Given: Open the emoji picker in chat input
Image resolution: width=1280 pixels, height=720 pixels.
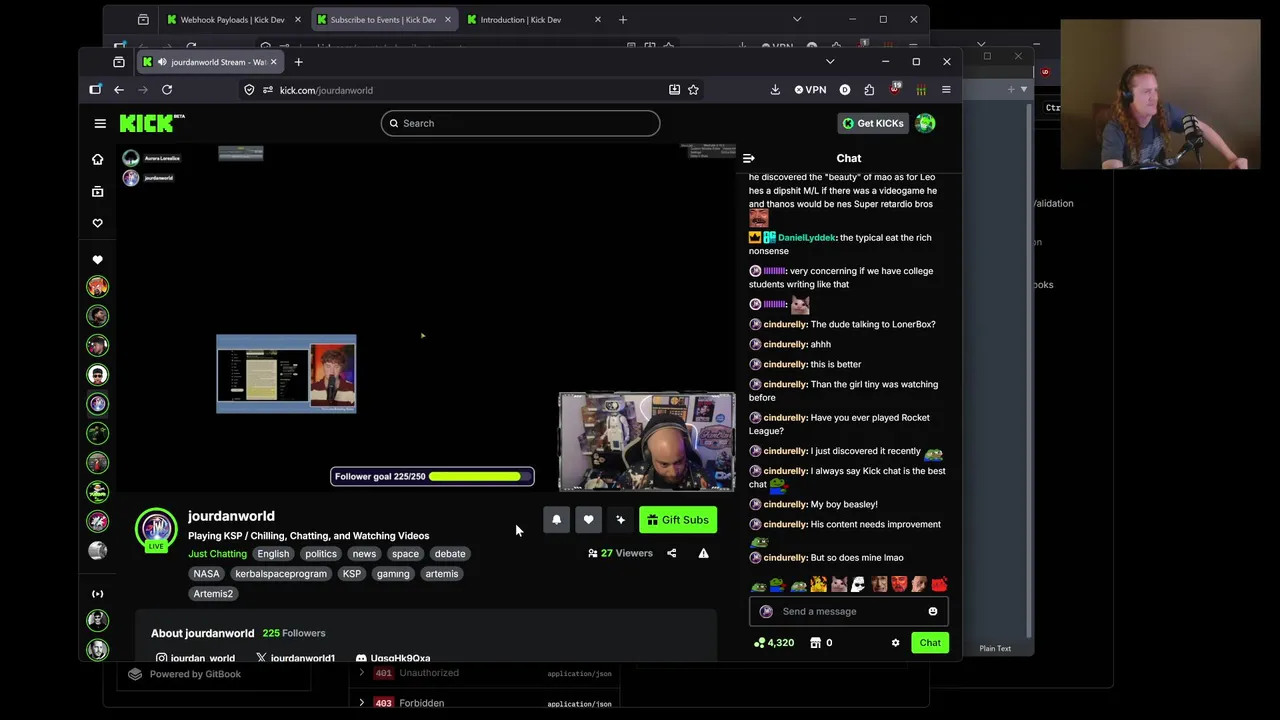Looking at the screenshot, I should pyautogui.click(x=933, y=611).
